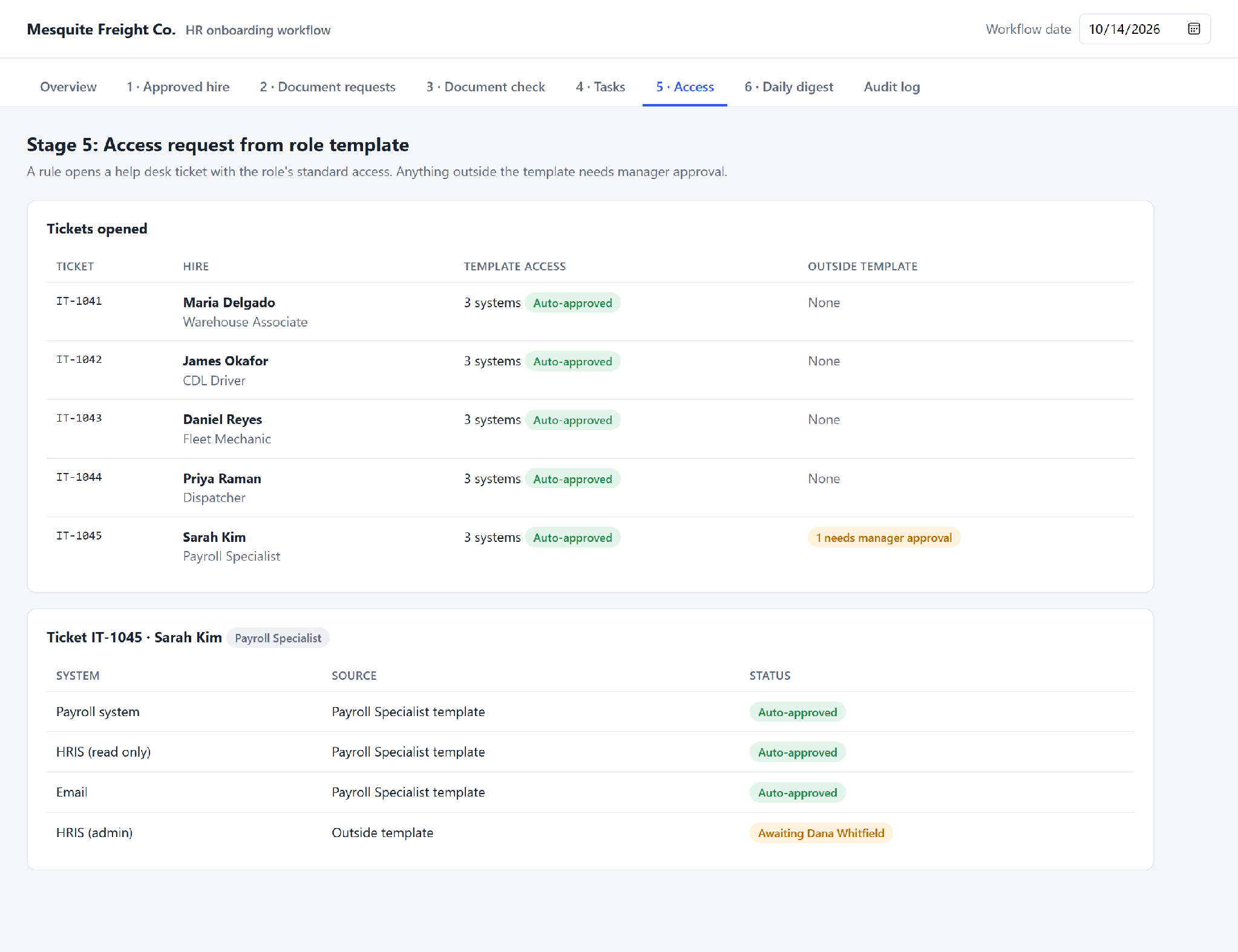Click the HRIS (admin) system row
This screenshot has width=1238, height=952.
click(x=591, y=833)
